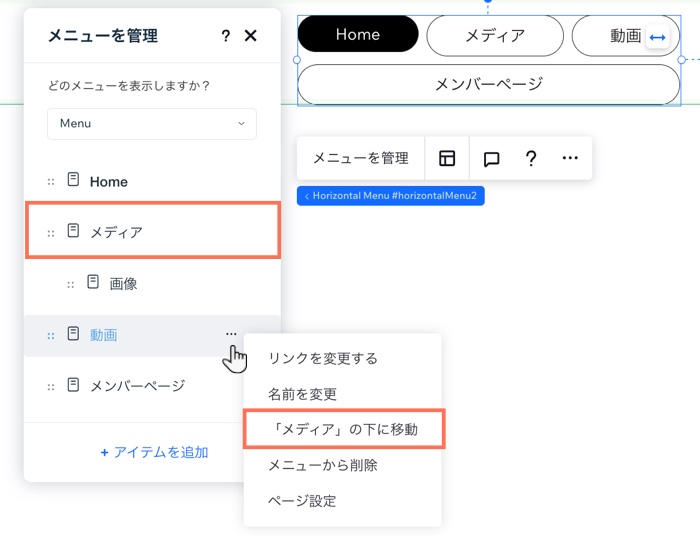This screenshot has height=536, width=700.
Task: Click the drag handle beside メディア
Action: point(51,233)
